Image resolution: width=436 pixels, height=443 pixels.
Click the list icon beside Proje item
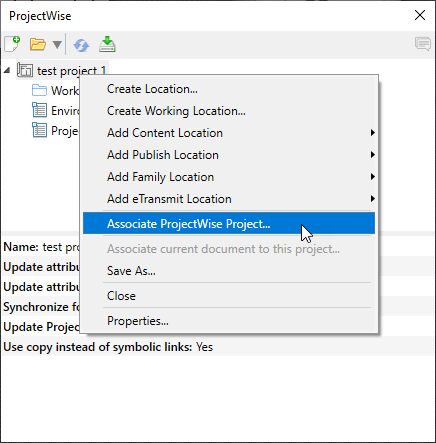tap(39, 130)
